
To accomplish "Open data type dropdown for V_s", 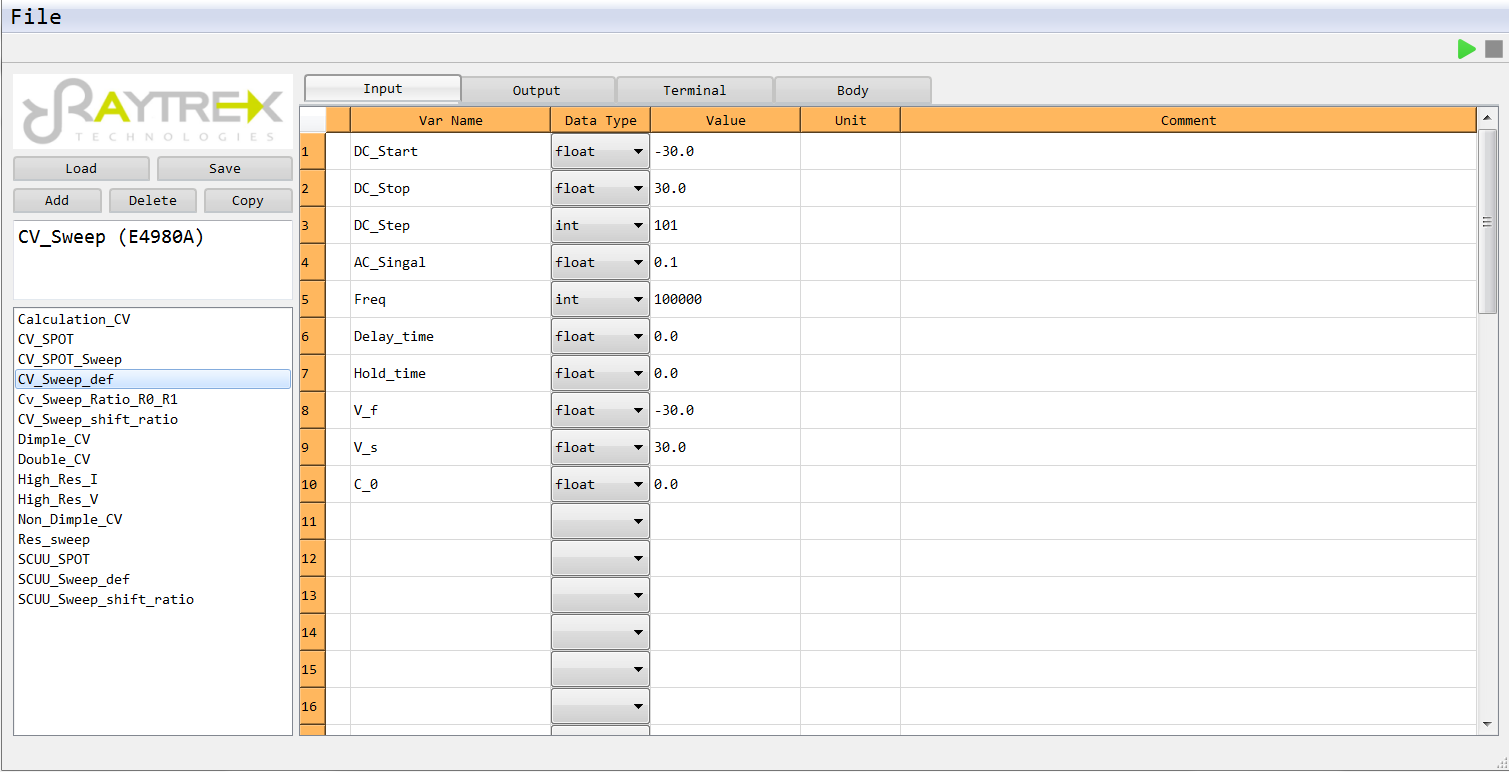I will coord(600,447).
